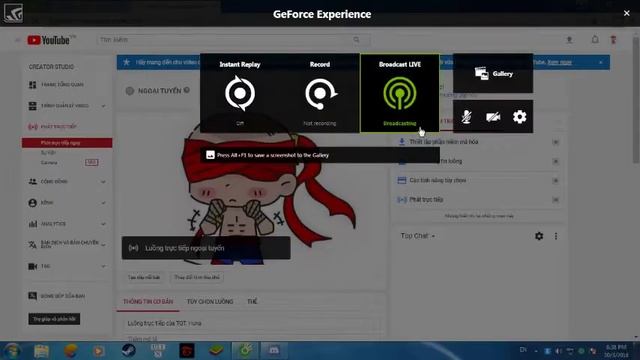The image size is (640, 360).
Task: Open YouTube notifications bell
Action: pos(595,40)
